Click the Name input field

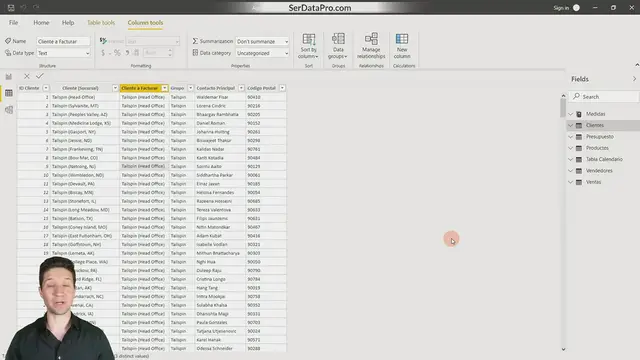click(x=63, y=41)
